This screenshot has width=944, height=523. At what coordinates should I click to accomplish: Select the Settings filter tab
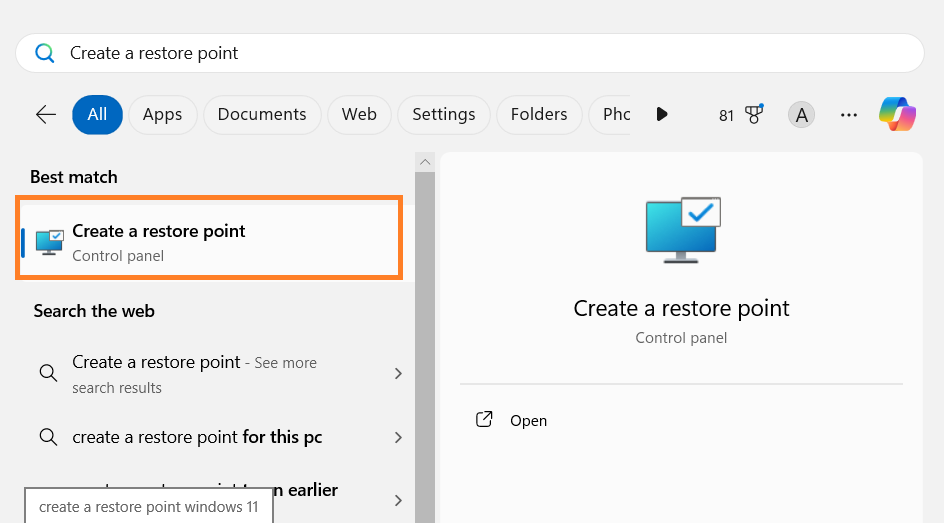(x=443, y=115)
